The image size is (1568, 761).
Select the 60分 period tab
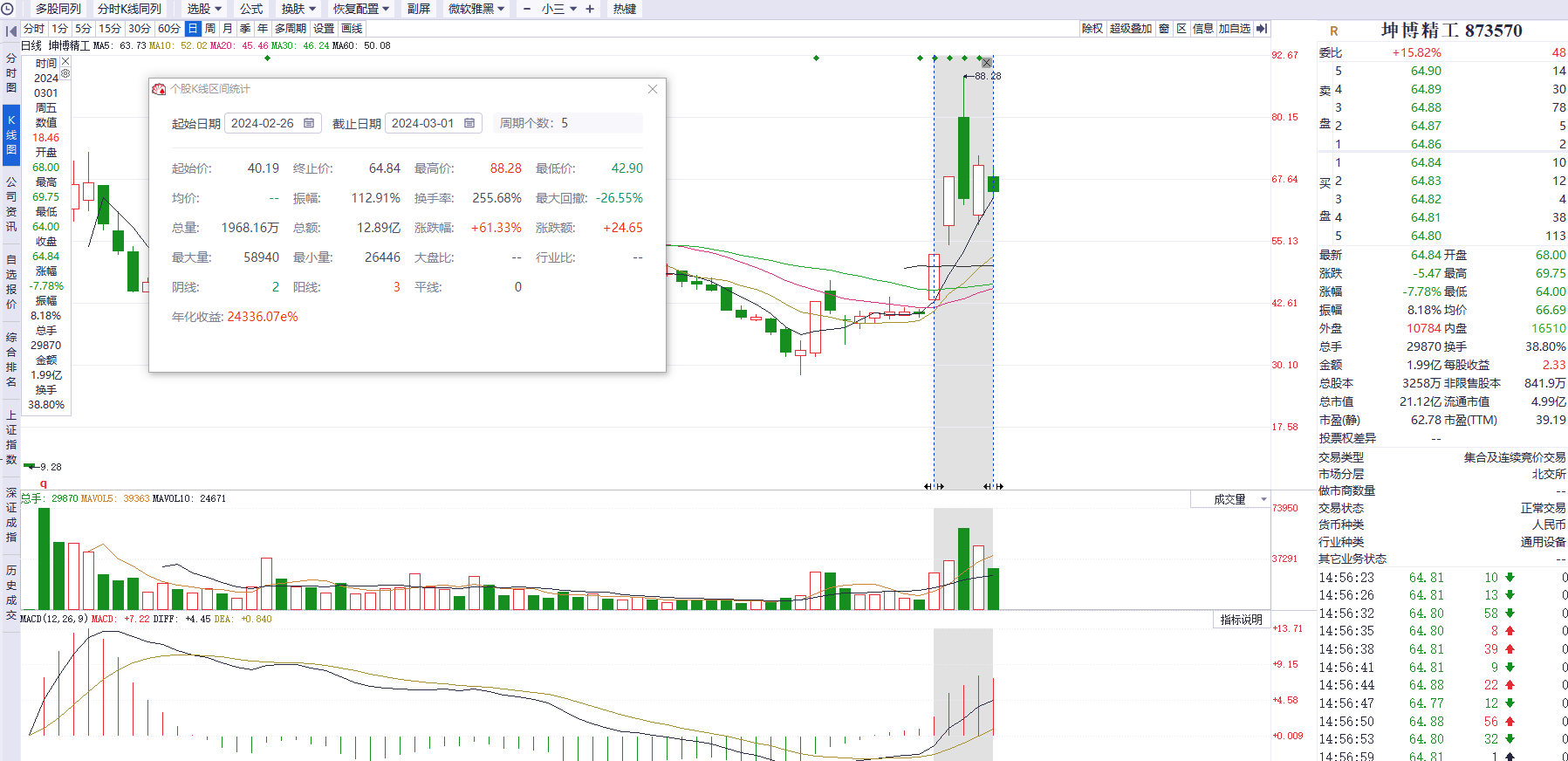click(x=168, y=29)
